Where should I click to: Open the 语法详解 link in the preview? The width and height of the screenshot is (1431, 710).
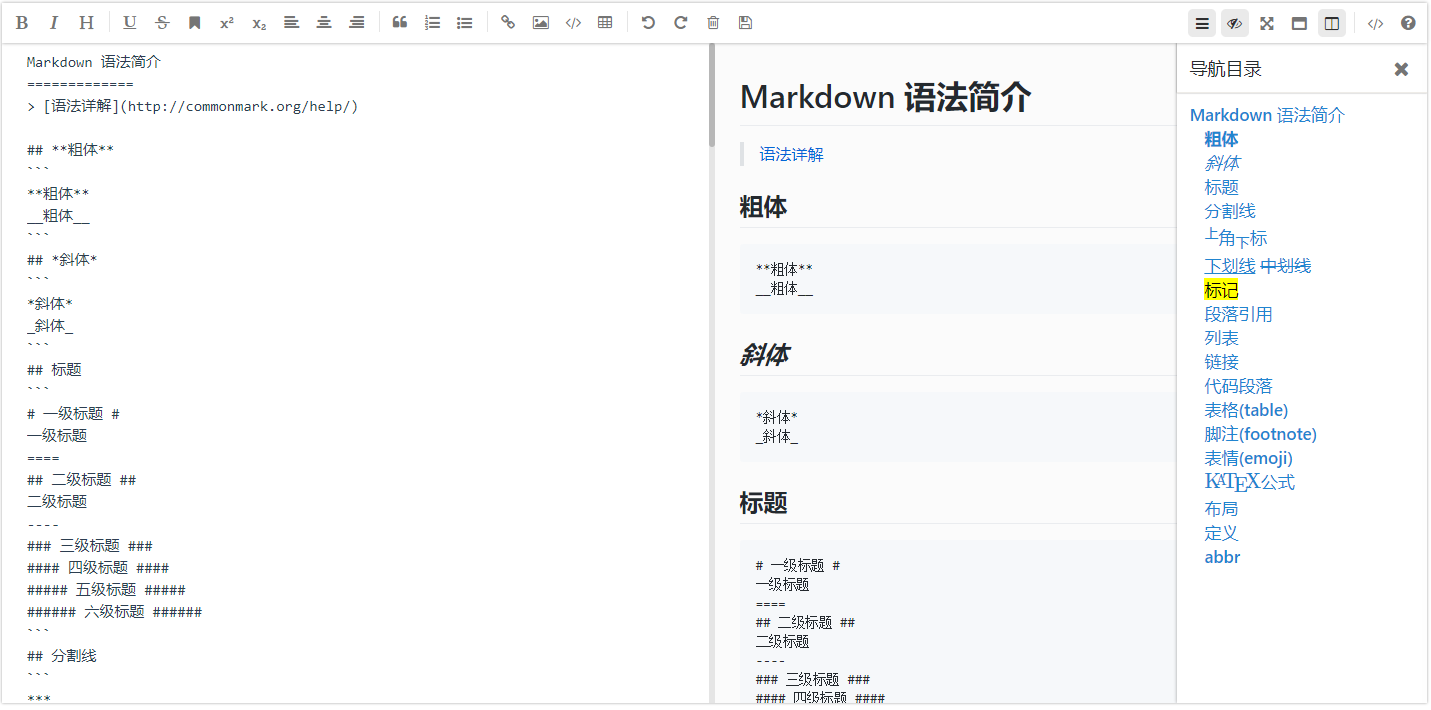tap(791, 154)
